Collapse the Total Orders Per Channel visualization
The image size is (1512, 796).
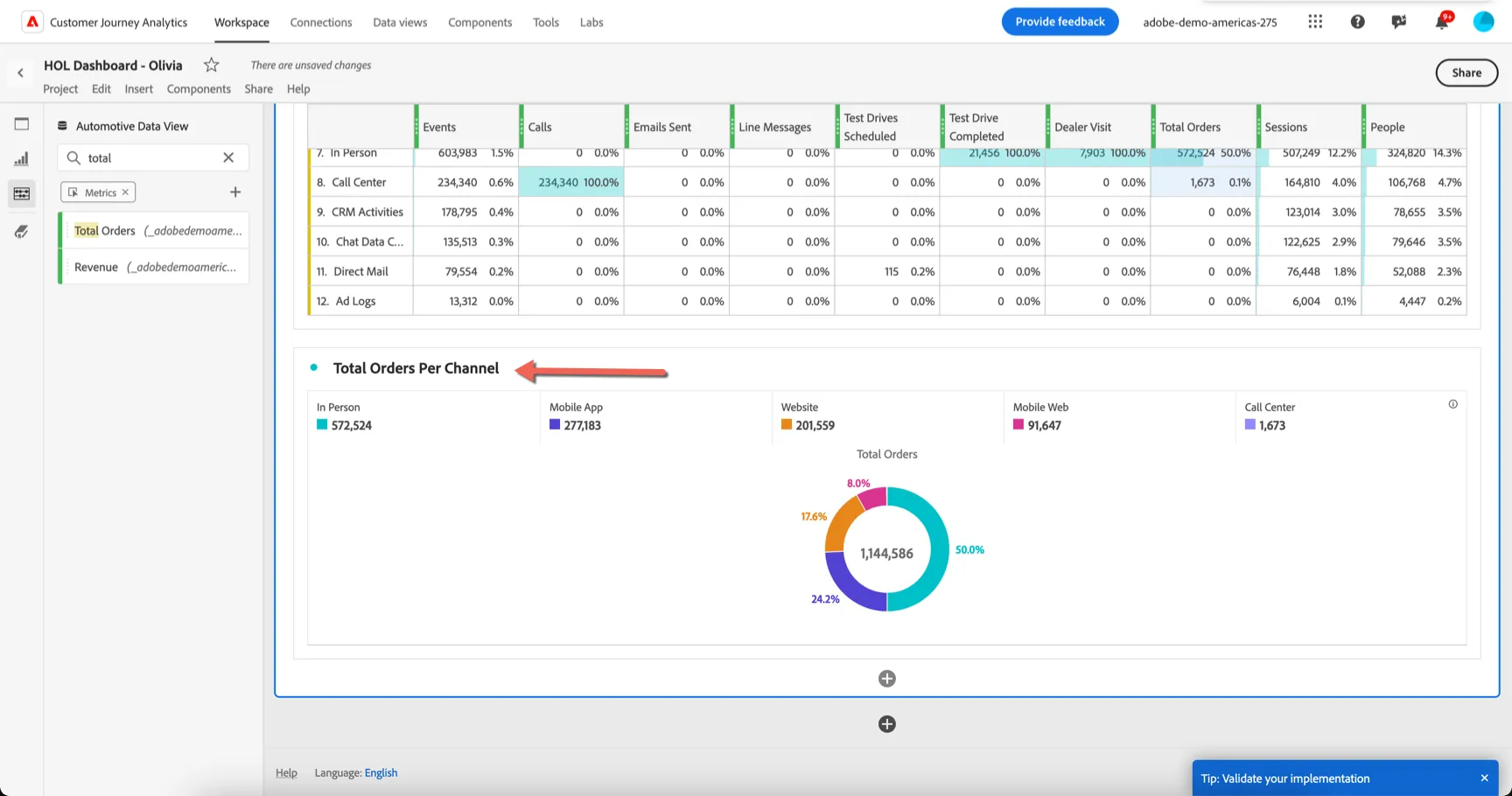tap(313, 367)
